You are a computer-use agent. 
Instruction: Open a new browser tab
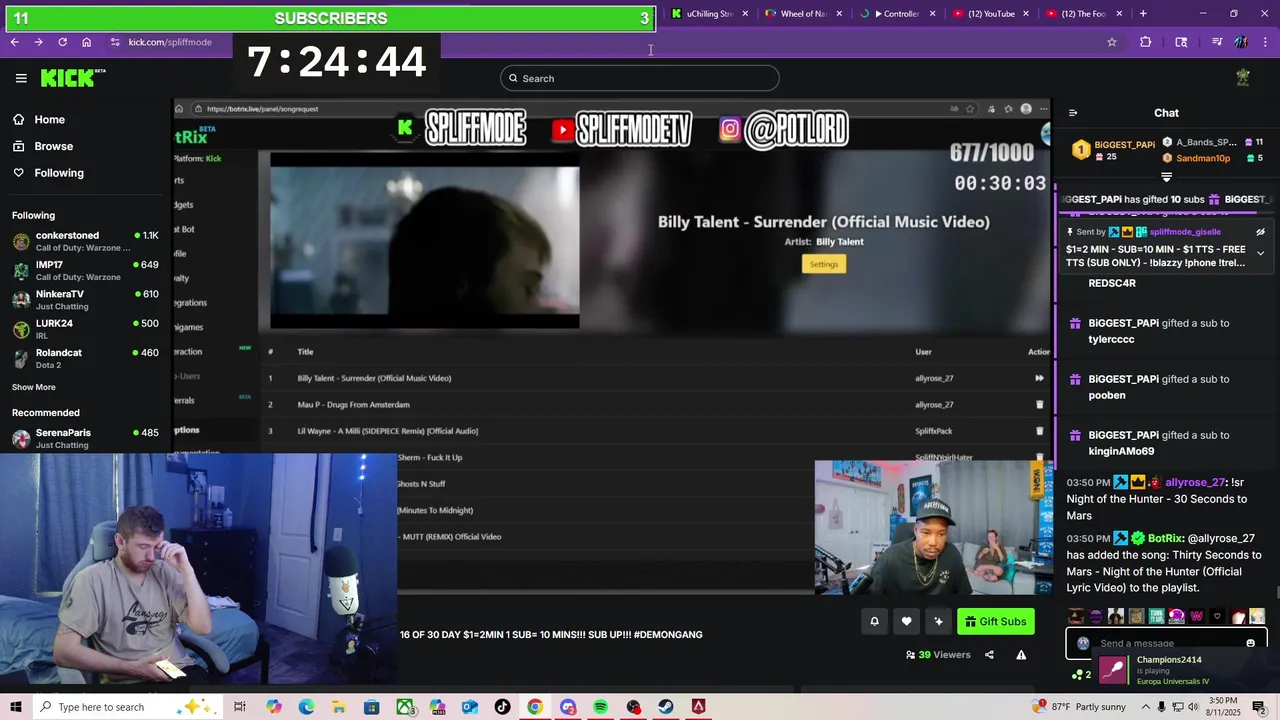pos(1143,14)
